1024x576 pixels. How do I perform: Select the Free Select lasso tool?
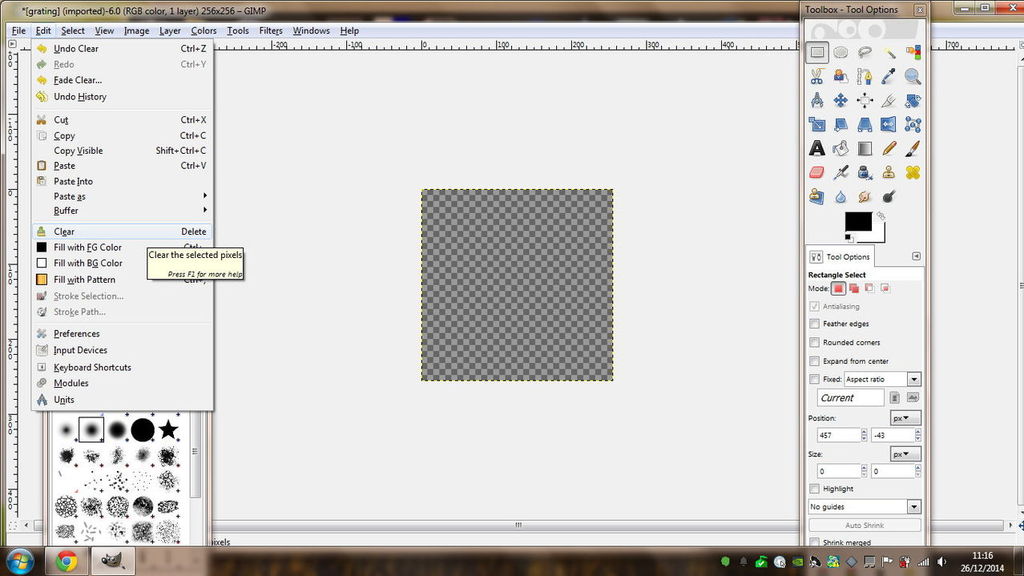pos(865,52)
